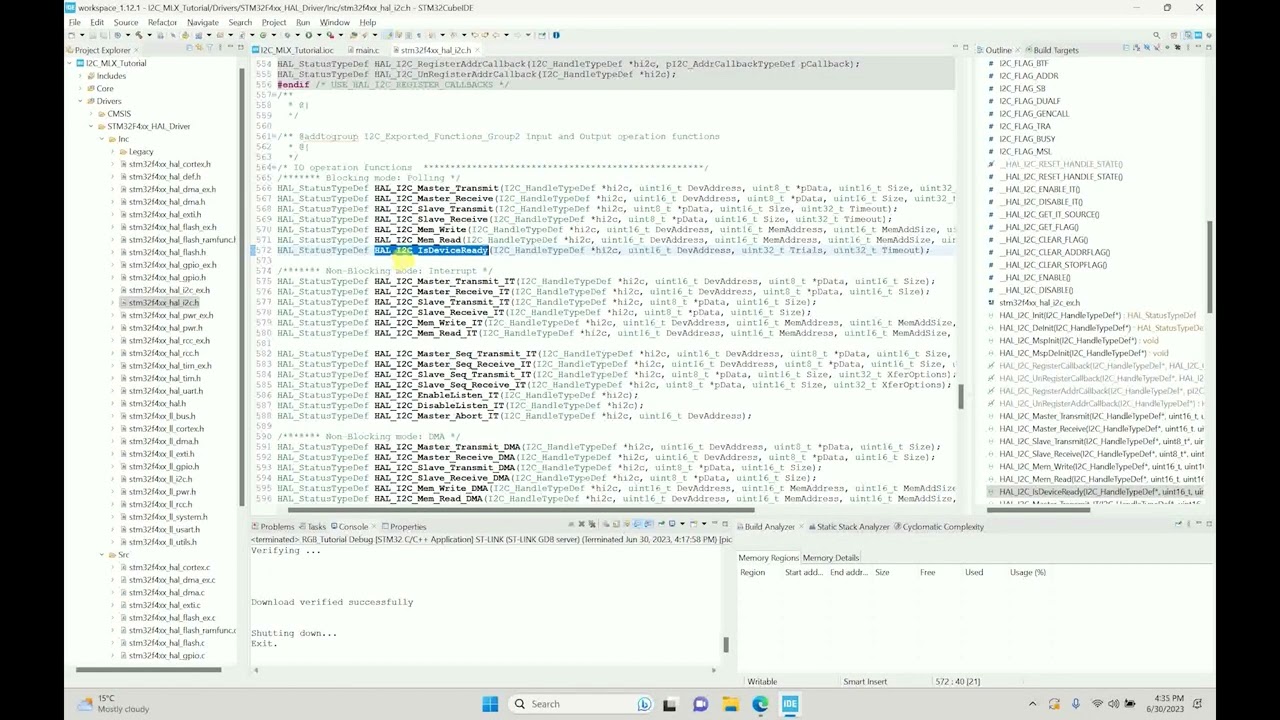Screen dimensions: 1280x720
Task: Collapse the Inc folder
Action: pyautogui.click(x=102, y=139)
